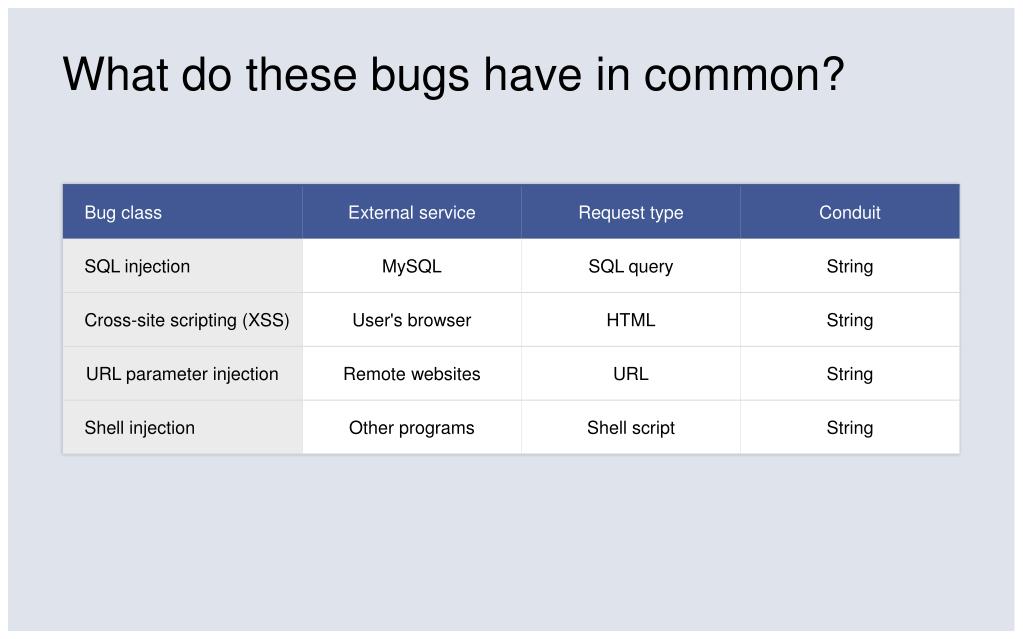The width and height of the screenshot is (1023, 639).
Task: Select the 'Shell injection' row label
Action: (183, 428)
